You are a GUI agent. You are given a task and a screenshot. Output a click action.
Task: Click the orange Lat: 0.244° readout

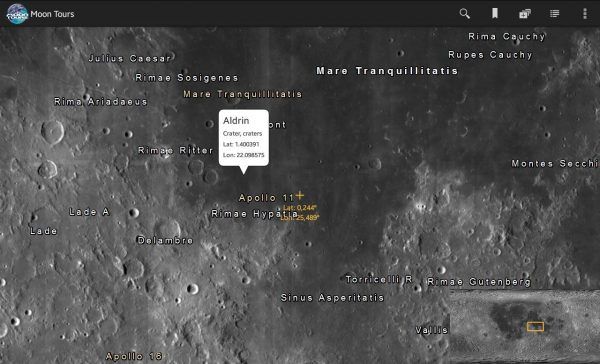(x=300, y=208)
